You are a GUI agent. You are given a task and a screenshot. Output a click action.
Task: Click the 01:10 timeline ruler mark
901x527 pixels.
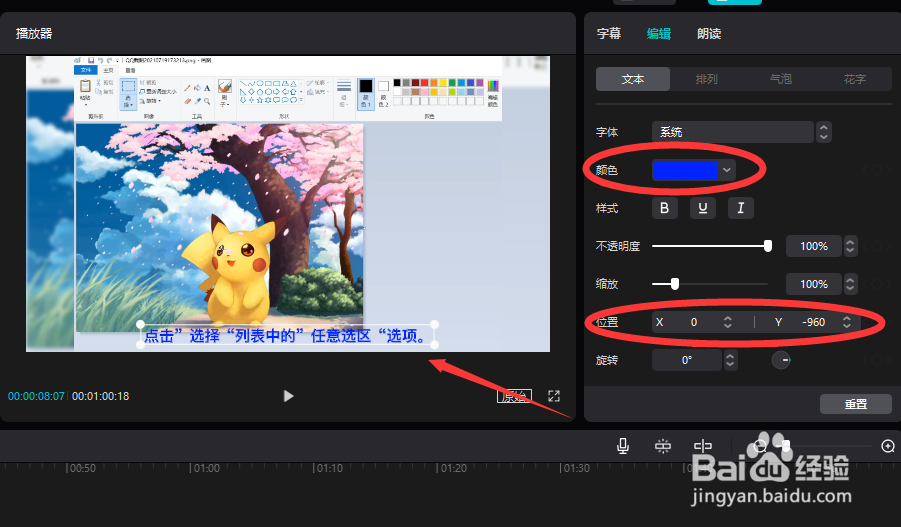coord(329,468)
